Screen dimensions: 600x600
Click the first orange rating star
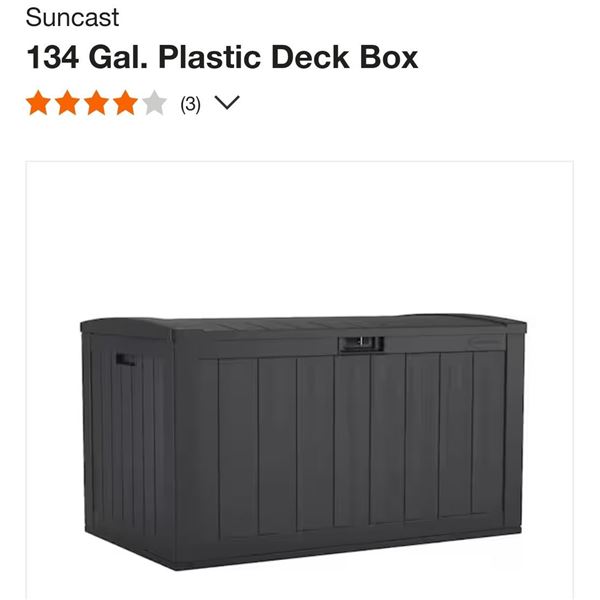pyautogui.click(x=38, y=103)
